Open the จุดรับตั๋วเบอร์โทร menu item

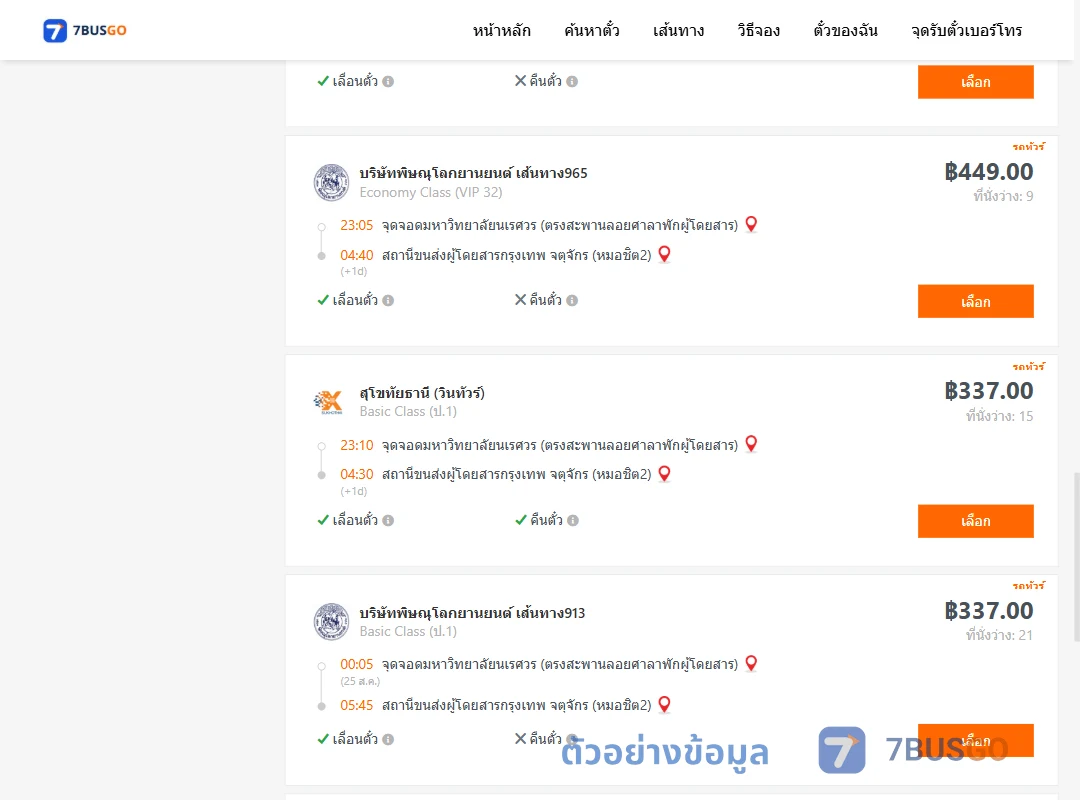click(966, 30)
